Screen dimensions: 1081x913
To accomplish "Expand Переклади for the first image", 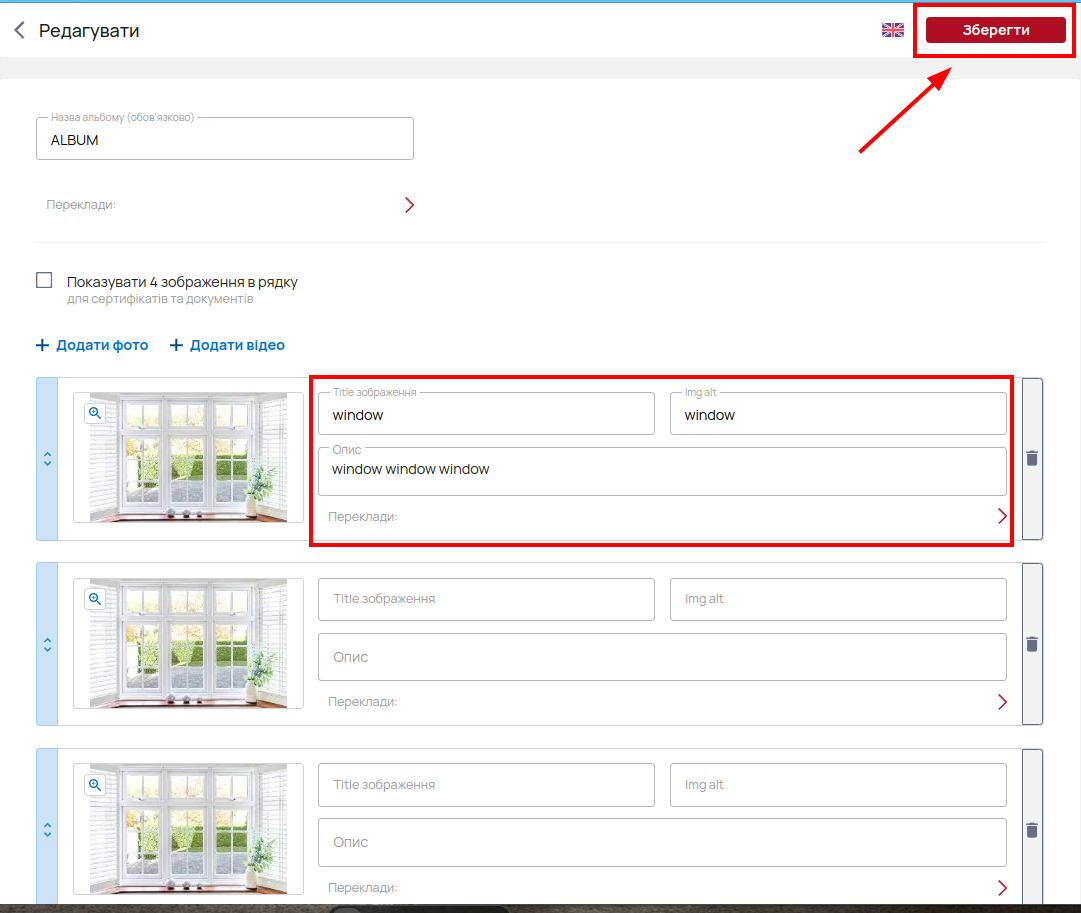I will 1002,516.
